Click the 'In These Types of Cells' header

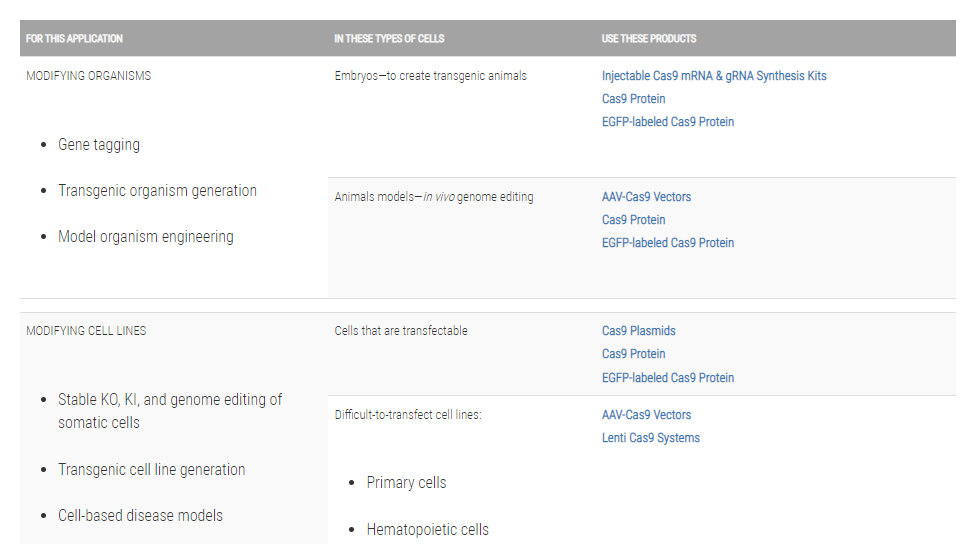point(389,39)
